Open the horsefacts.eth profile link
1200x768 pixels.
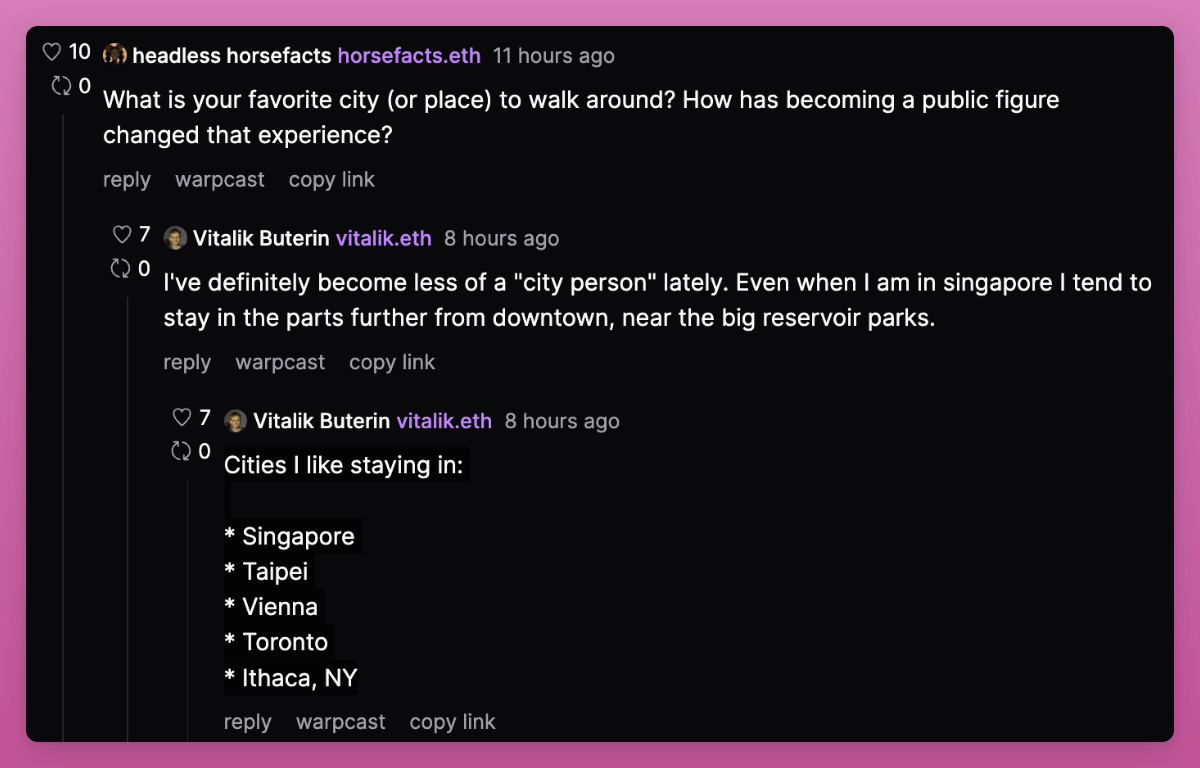point(409,55)
